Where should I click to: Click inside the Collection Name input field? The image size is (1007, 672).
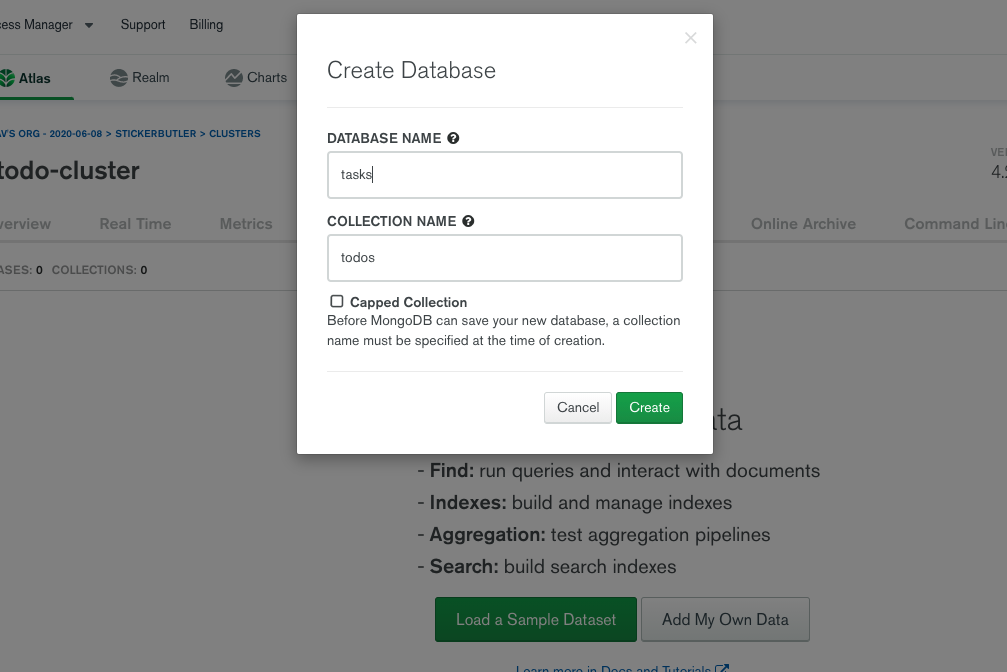click(504, 257)
